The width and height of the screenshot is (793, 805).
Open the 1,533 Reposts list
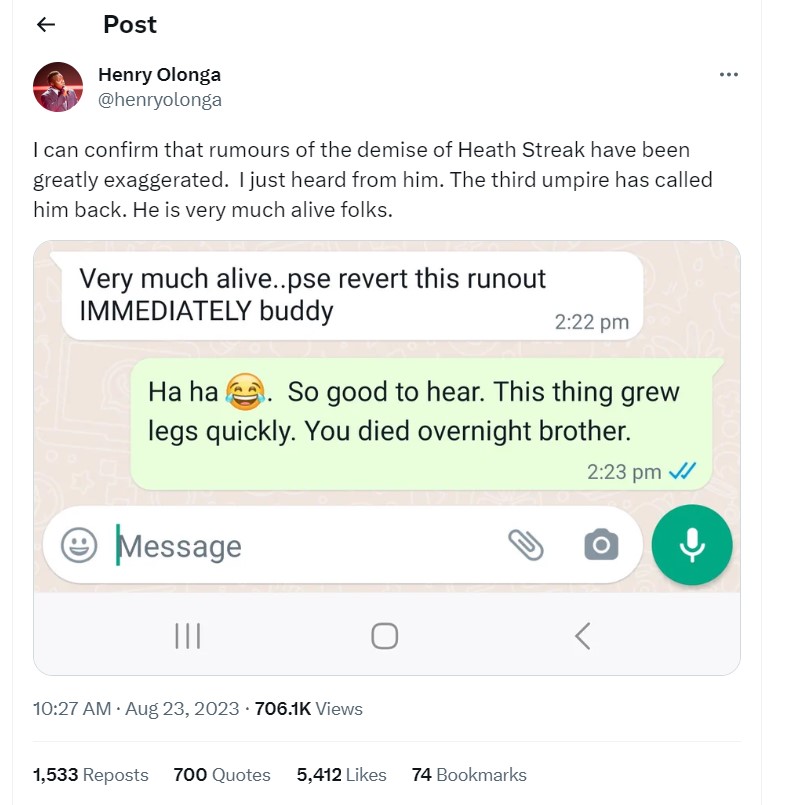click(90, 775)
